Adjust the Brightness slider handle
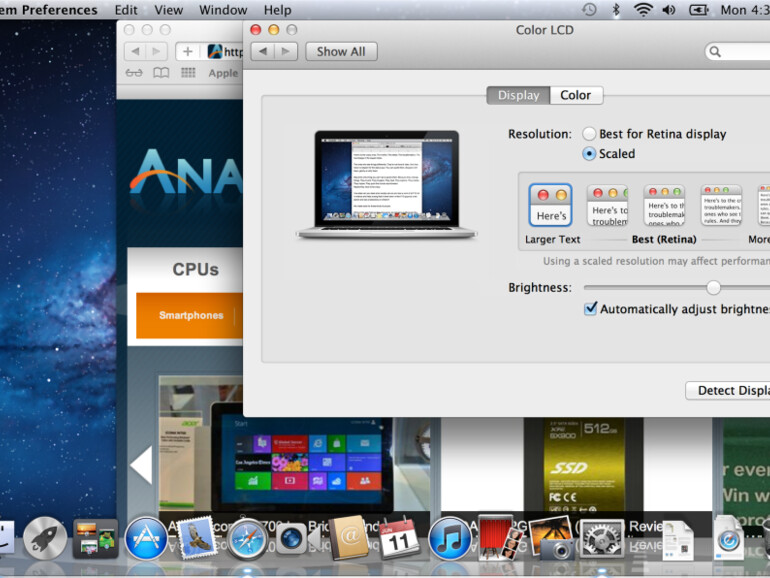 tap(714, 287)
